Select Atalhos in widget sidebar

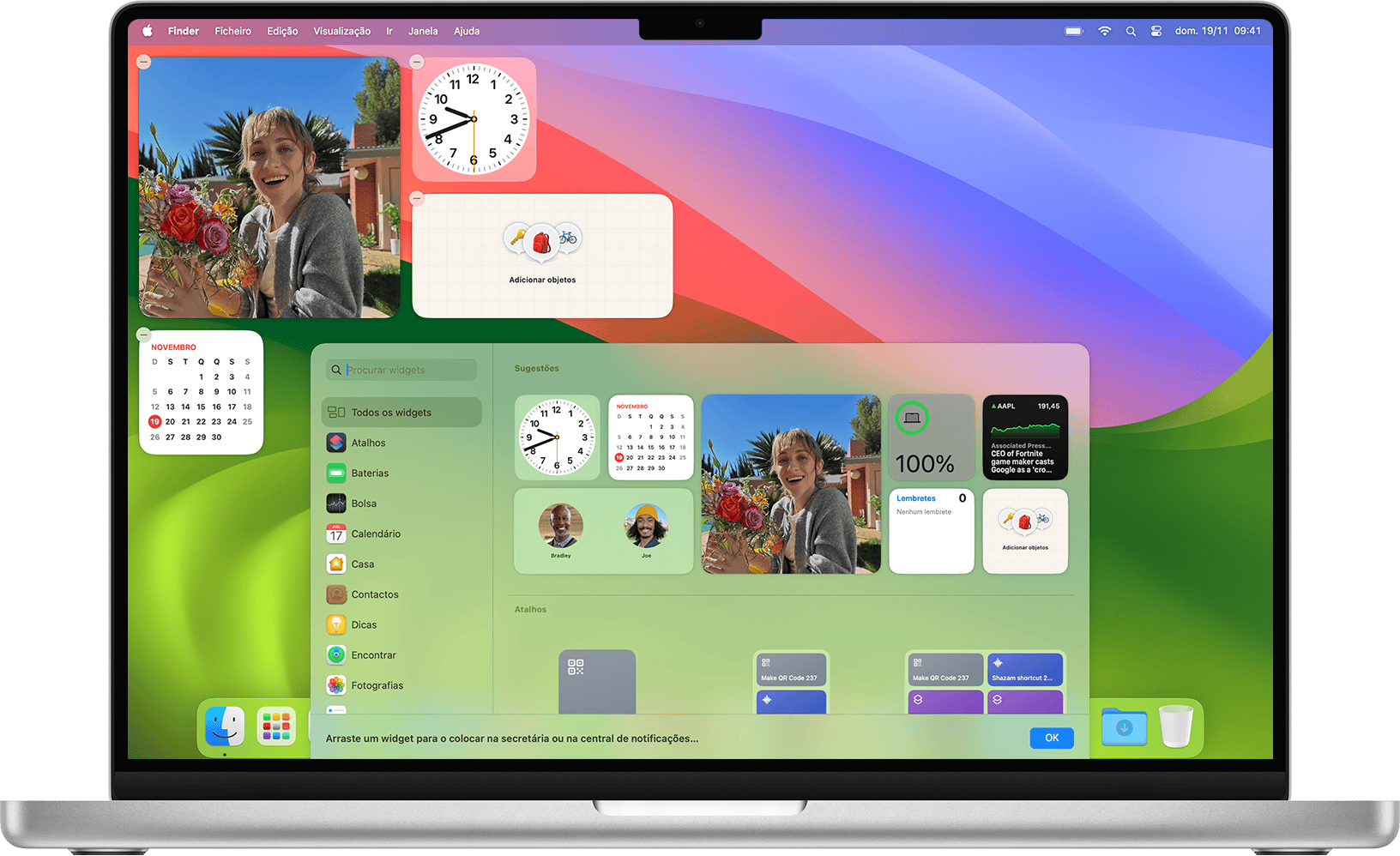(401, 443)
